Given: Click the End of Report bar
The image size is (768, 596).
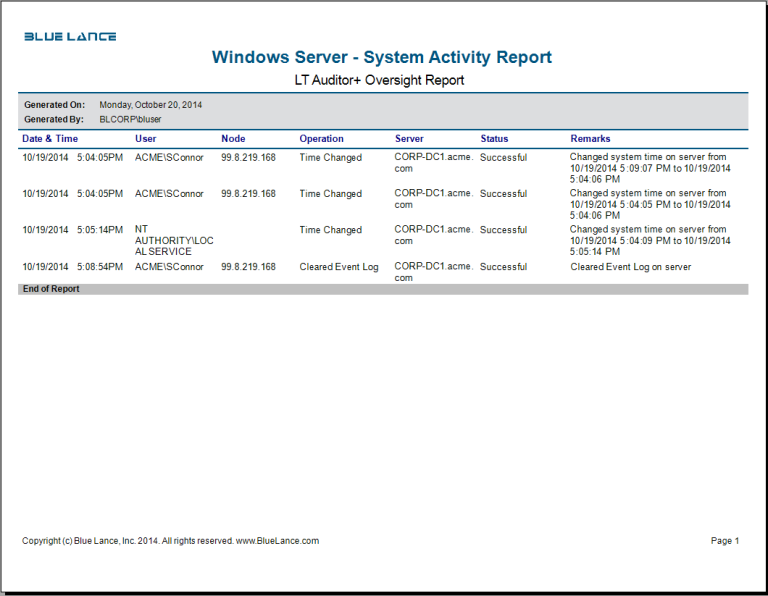Looking at the screenshot, I should point(383,289).
